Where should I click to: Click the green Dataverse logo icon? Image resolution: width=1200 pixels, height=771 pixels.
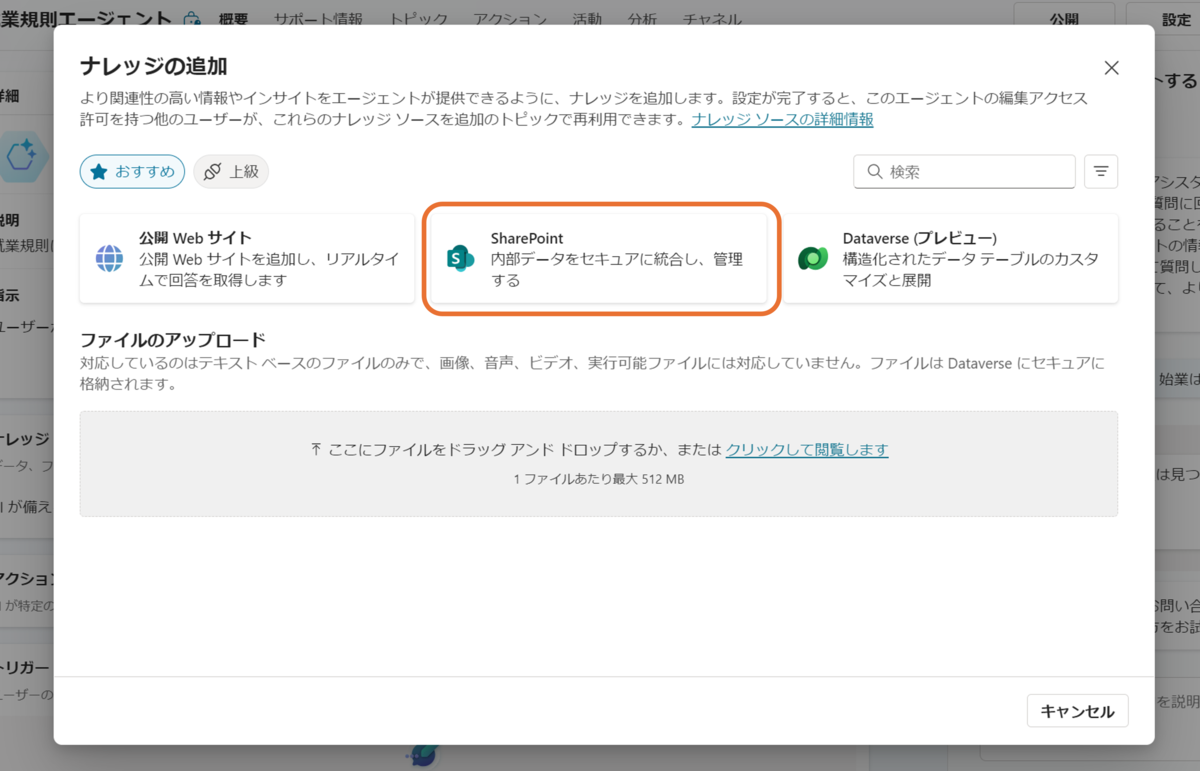click(x=812, y=258)
